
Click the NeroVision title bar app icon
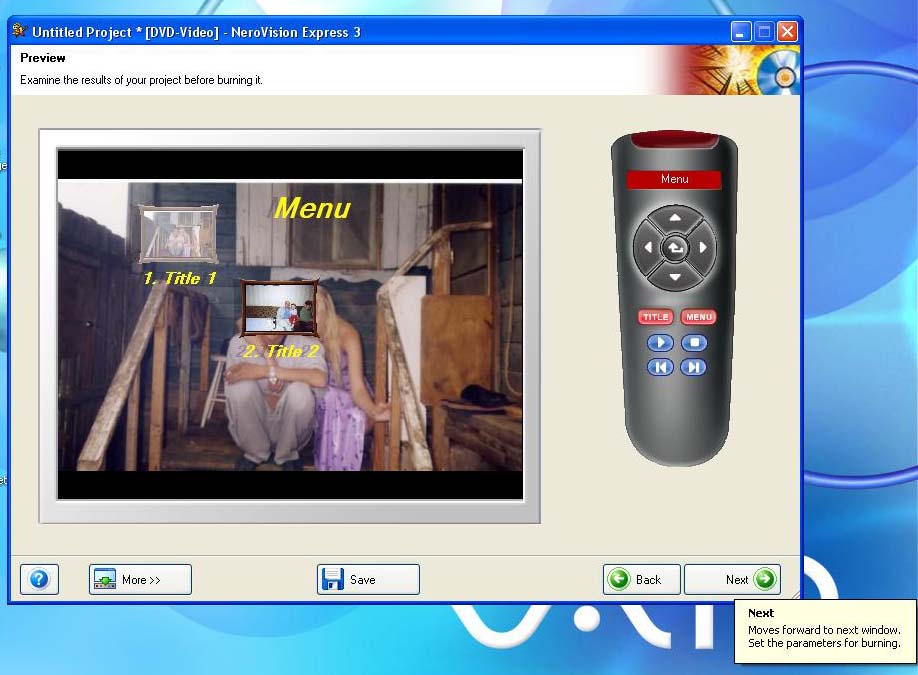tap(19, 31)
